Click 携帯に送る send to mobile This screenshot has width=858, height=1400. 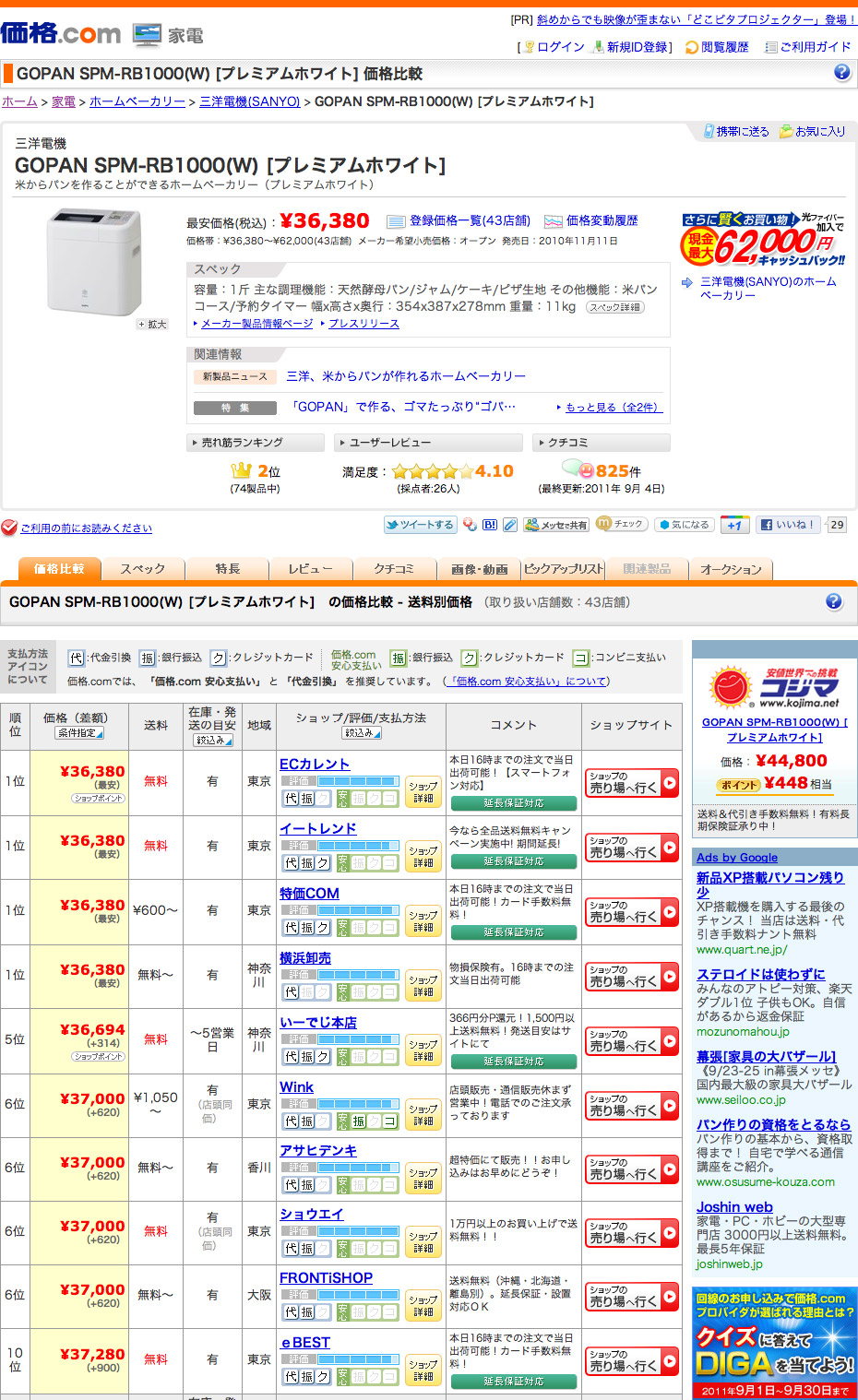pos(742,132)
